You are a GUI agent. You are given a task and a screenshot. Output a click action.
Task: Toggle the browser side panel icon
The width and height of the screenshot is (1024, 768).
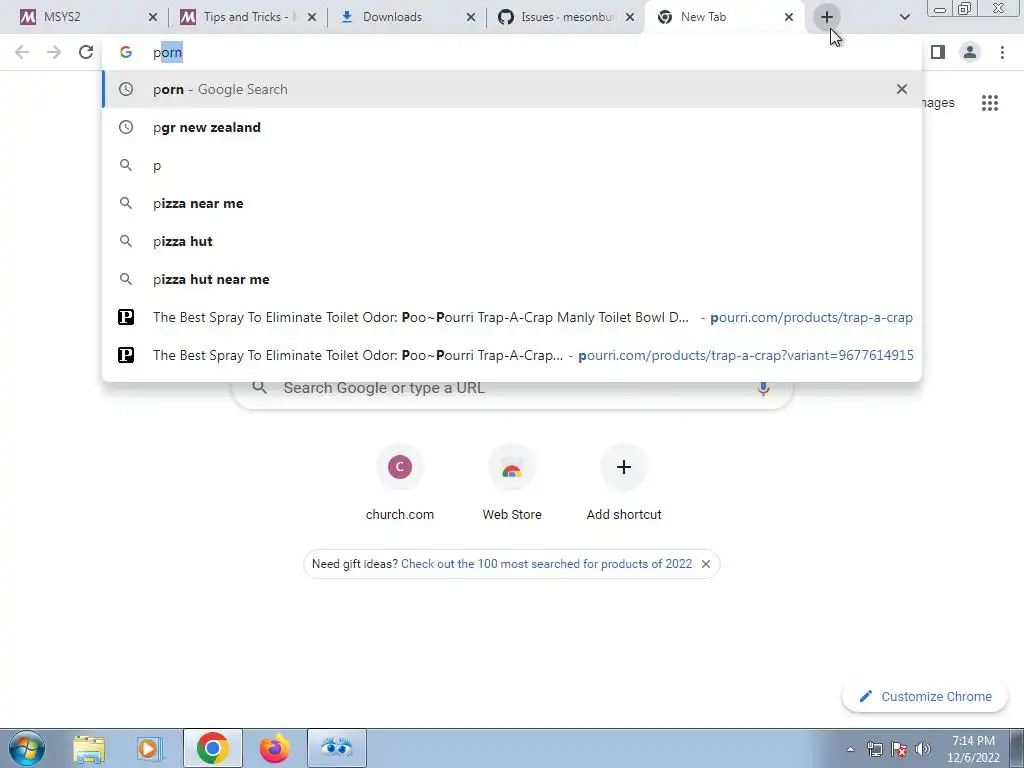pos(938,52)
